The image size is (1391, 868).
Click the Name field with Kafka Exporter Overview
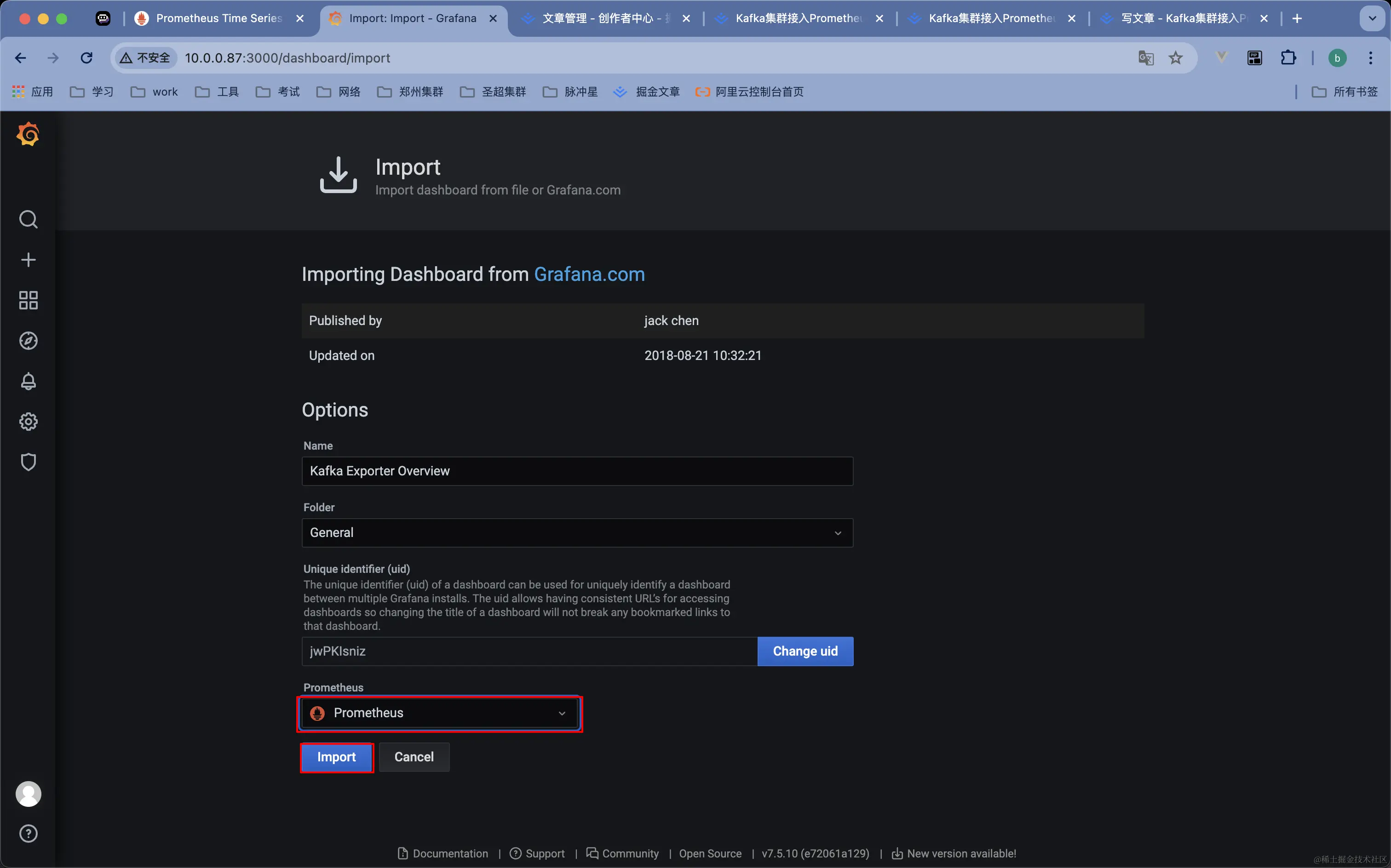click(x=577, y=471)
